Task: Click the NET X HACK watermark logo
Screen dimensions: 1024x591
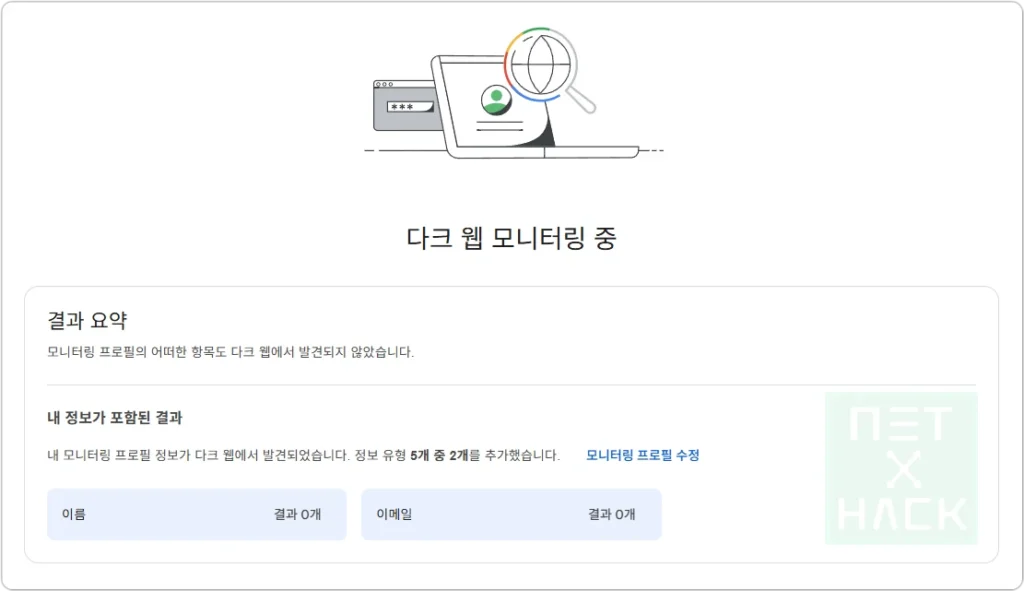Action: (x=900, y=470)
